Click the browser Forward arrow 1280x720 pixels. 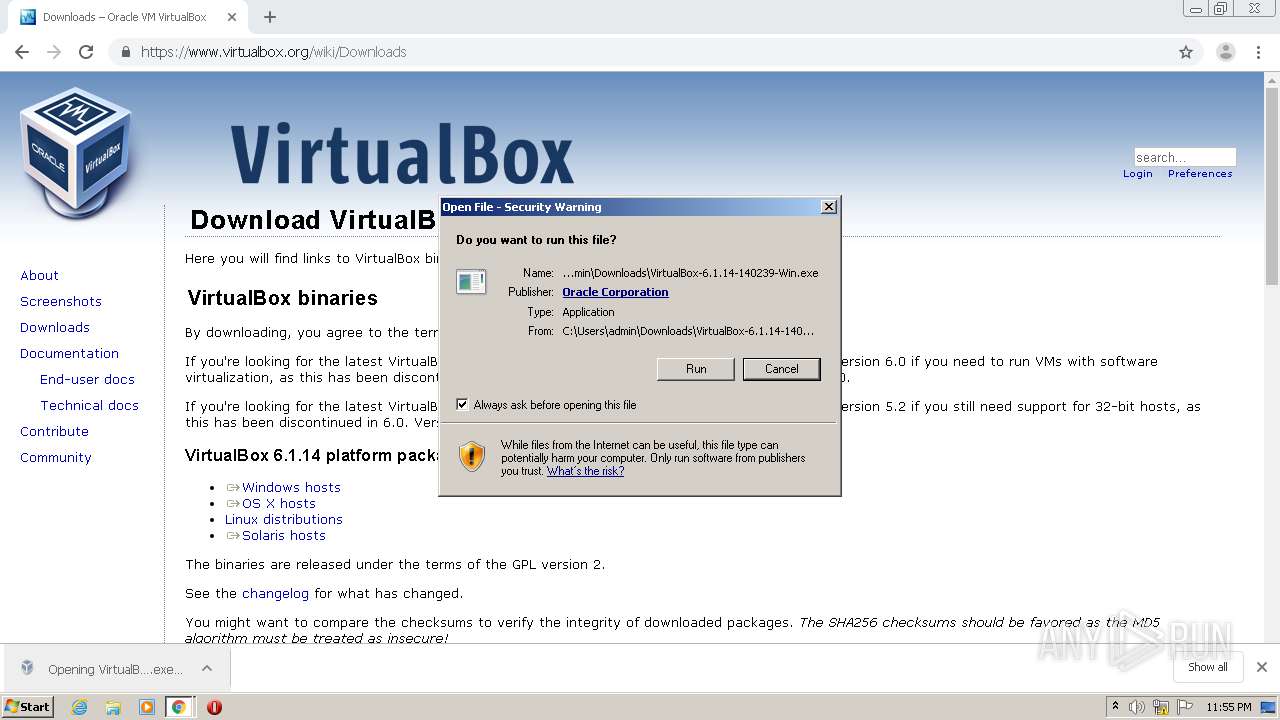tap(54, 52)
